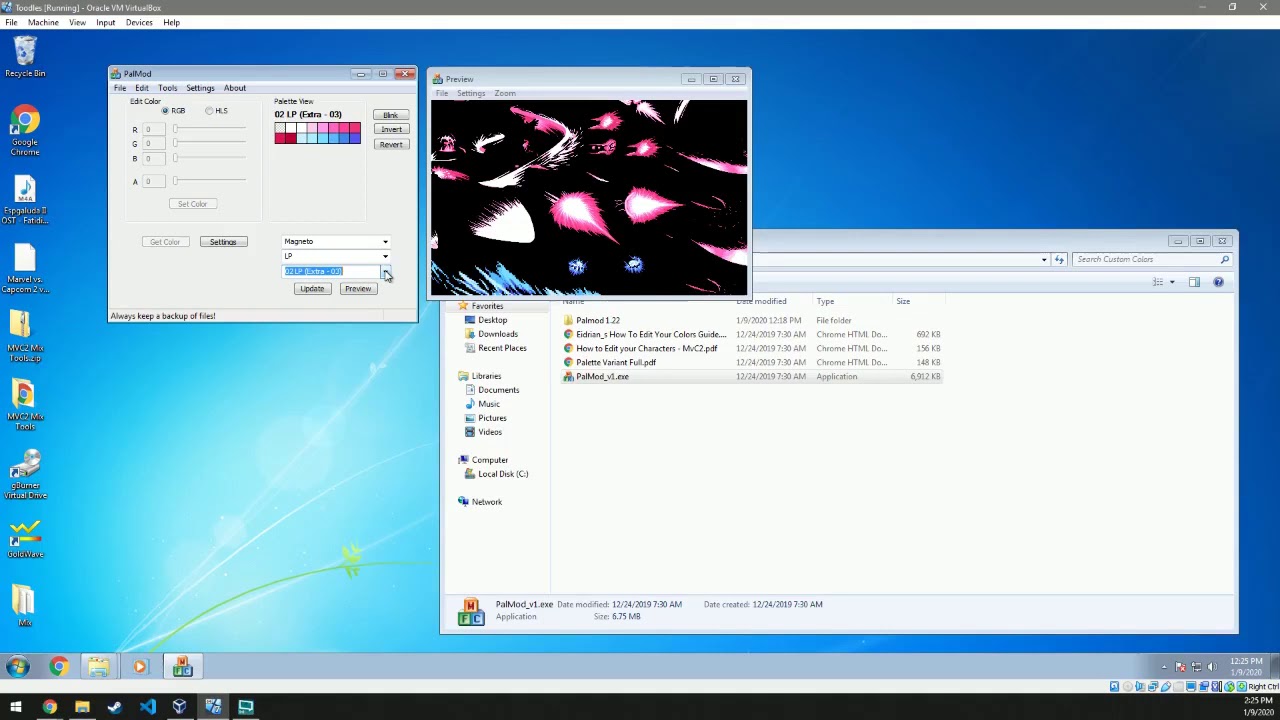Click the R channel slider
This screenshot has height=720, width=1280.
210,129
